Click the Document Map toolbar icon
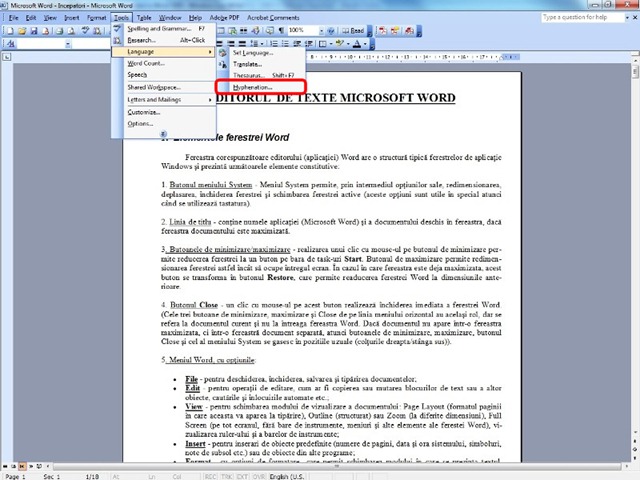Screen dimensions: 640x480 click(270, 31)
